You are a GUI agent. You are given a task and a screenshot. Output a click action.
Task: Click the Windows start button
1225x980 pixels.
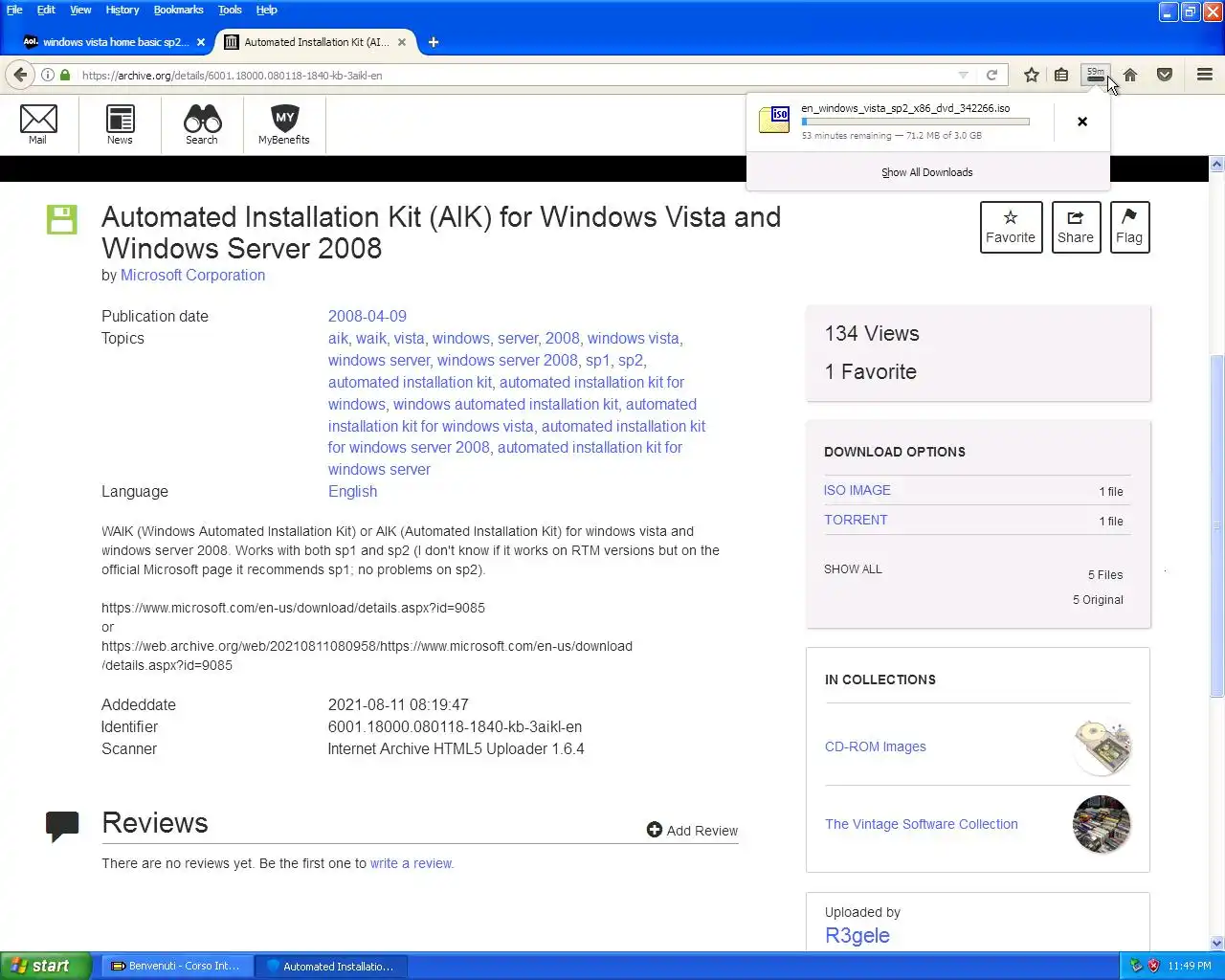[46, 966]
